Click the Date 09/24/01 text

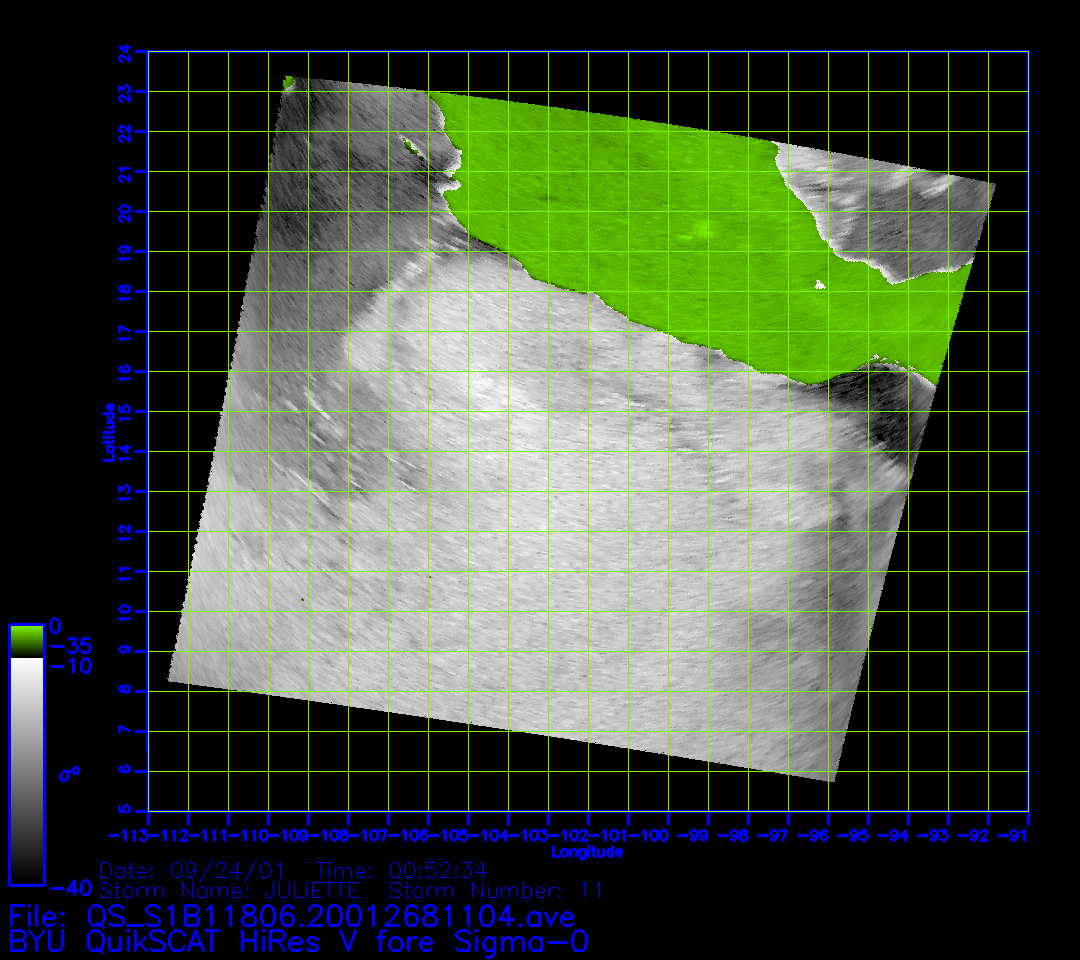click(x=199, y=870)
